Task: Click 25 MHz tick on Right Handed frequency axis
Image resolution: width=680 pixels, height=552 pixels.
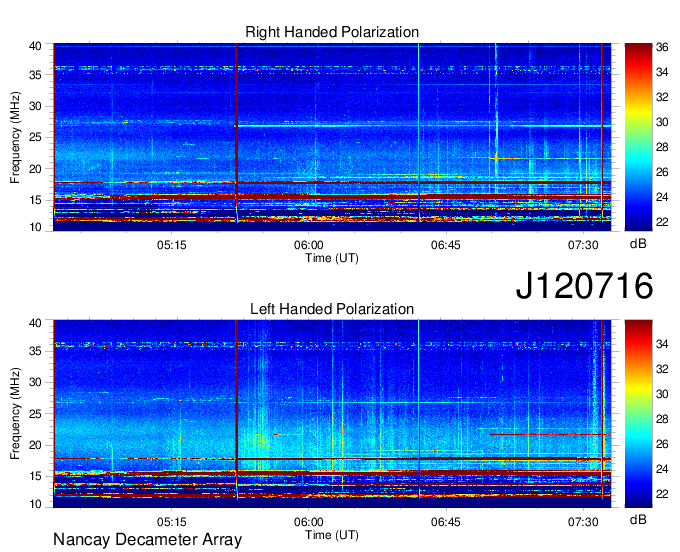Action: (35, 137)
